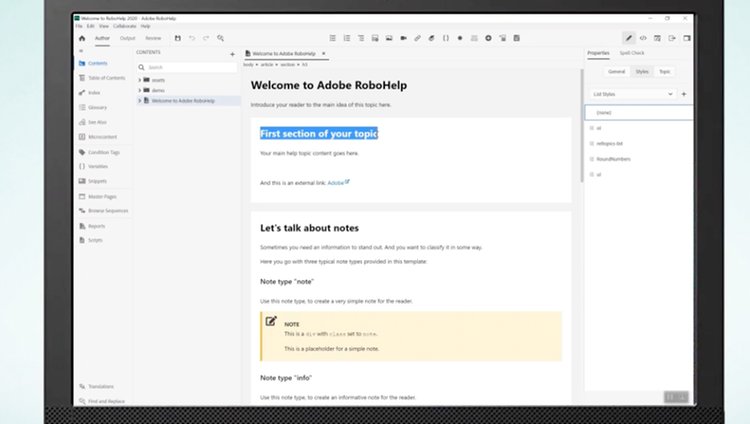Close the Welcome to Adobe RoboHelp document tab
The height and width of the screenshot is (424, 750).
(323, 54)
